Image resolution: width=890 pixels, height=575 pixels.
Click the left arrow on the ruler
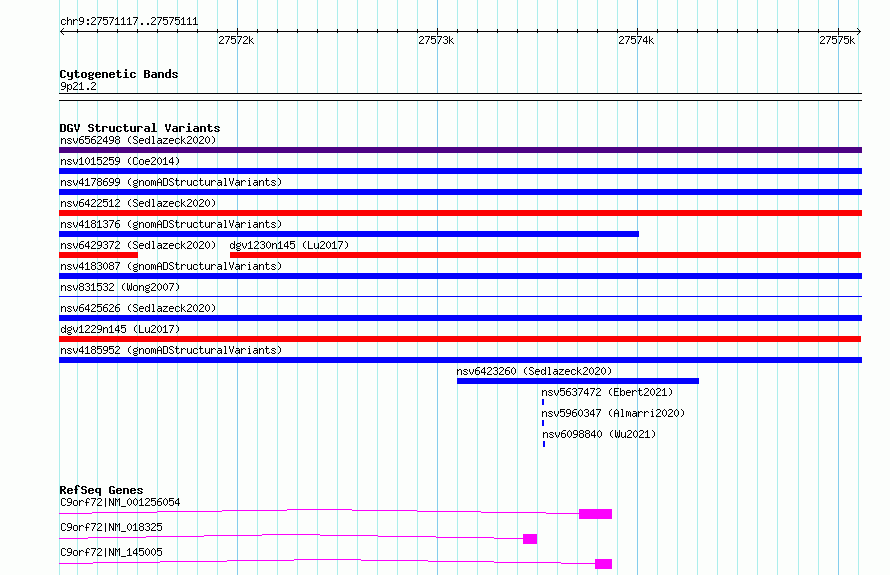(x=62, y=32)
